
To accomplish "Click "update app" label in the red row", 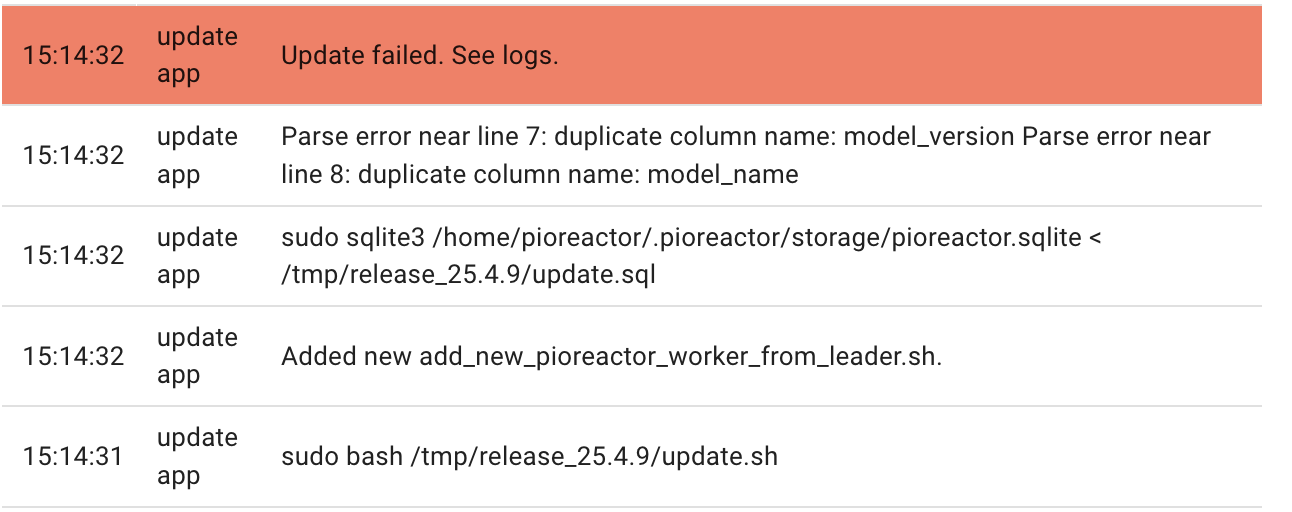I will pyautogui.click(x=197, y=55).
